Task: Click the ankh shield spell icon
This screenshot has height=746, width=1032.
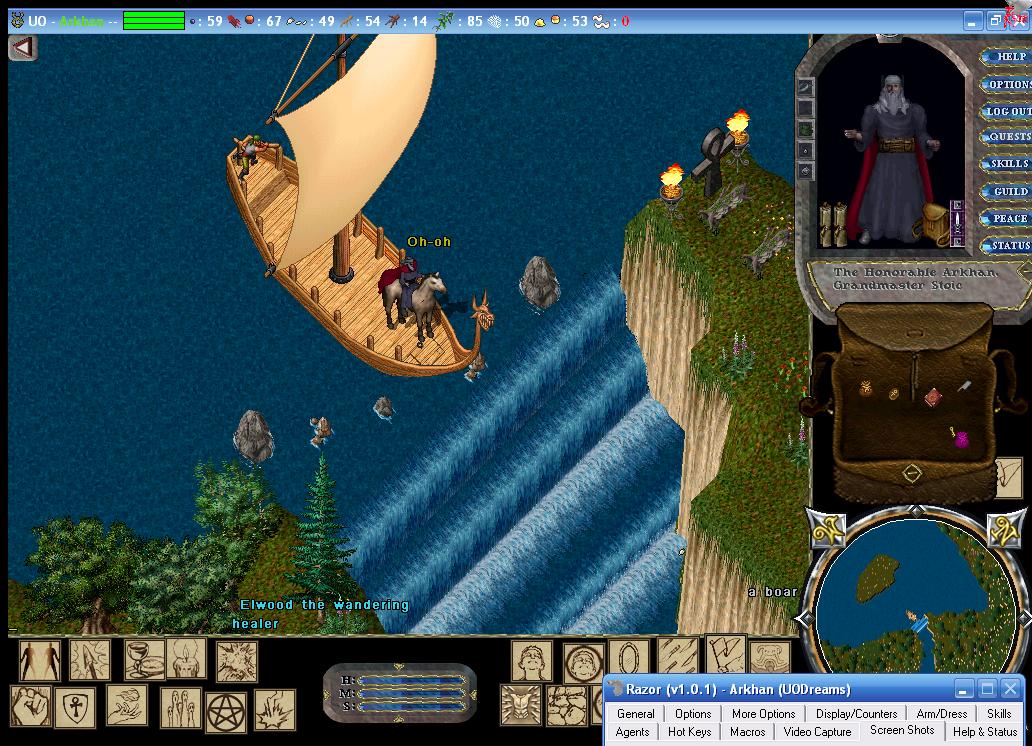Action: [75, 707]
